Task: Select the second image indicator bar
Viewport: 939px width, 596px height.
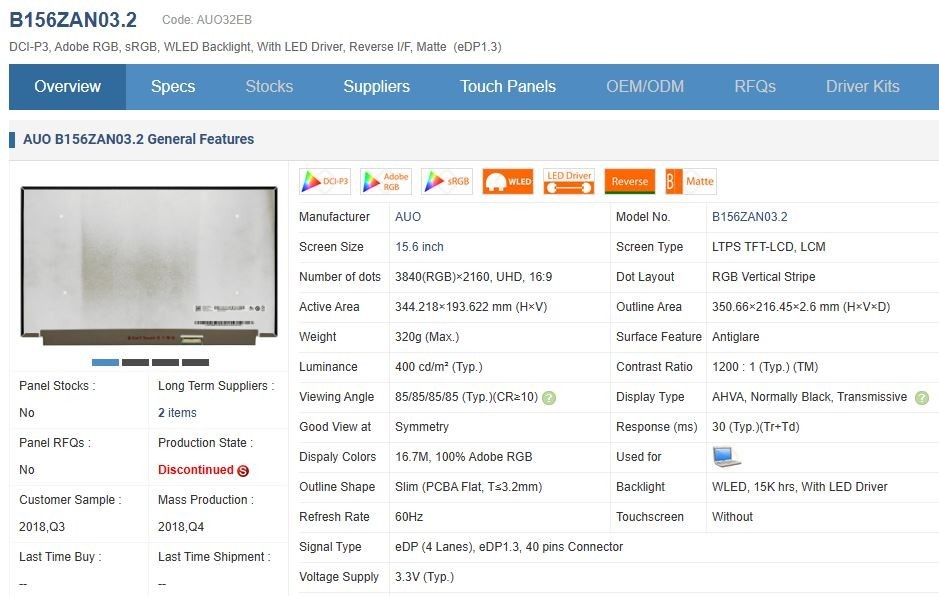Action: (x=135, y=362)
